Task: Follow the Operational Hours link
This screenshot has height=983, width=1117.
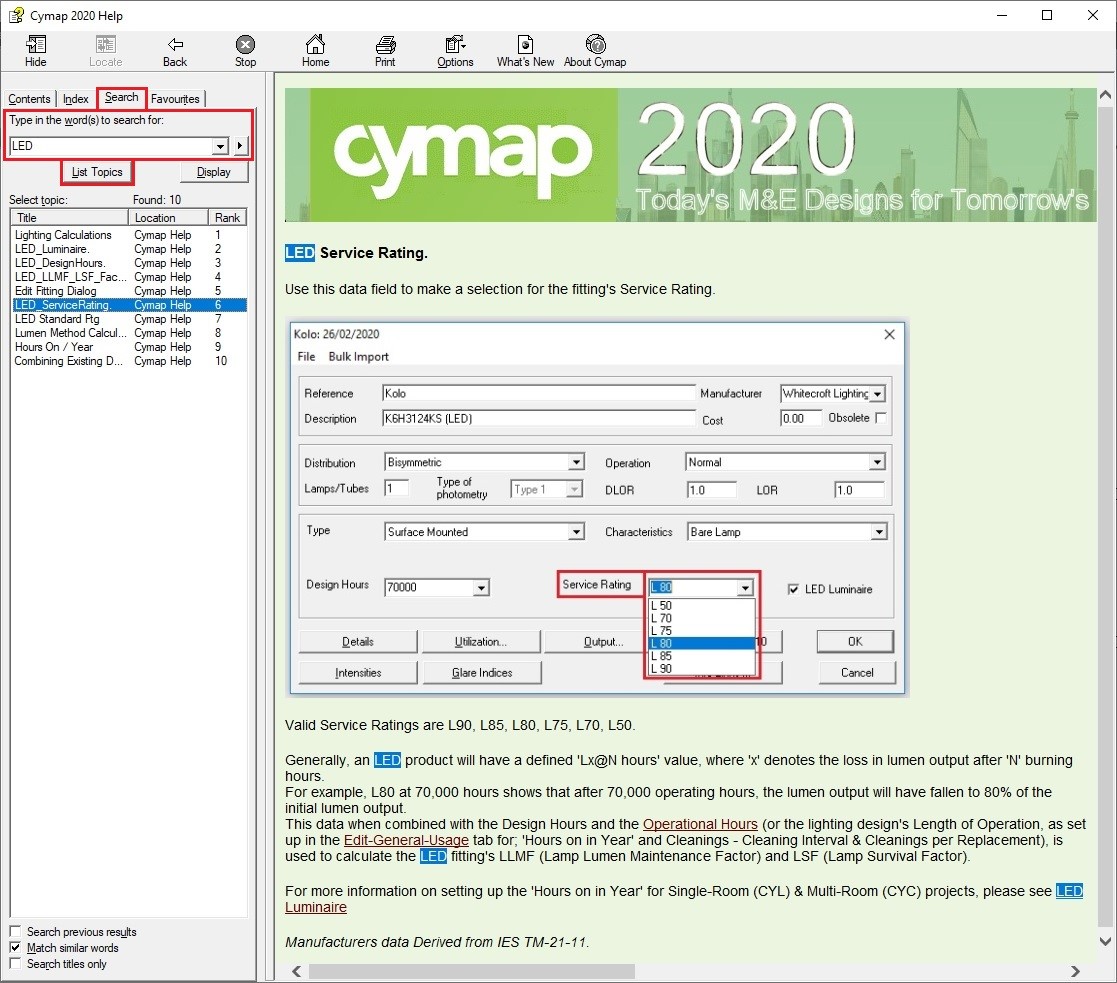Action: pyautogui.click(x=700, y=824)
